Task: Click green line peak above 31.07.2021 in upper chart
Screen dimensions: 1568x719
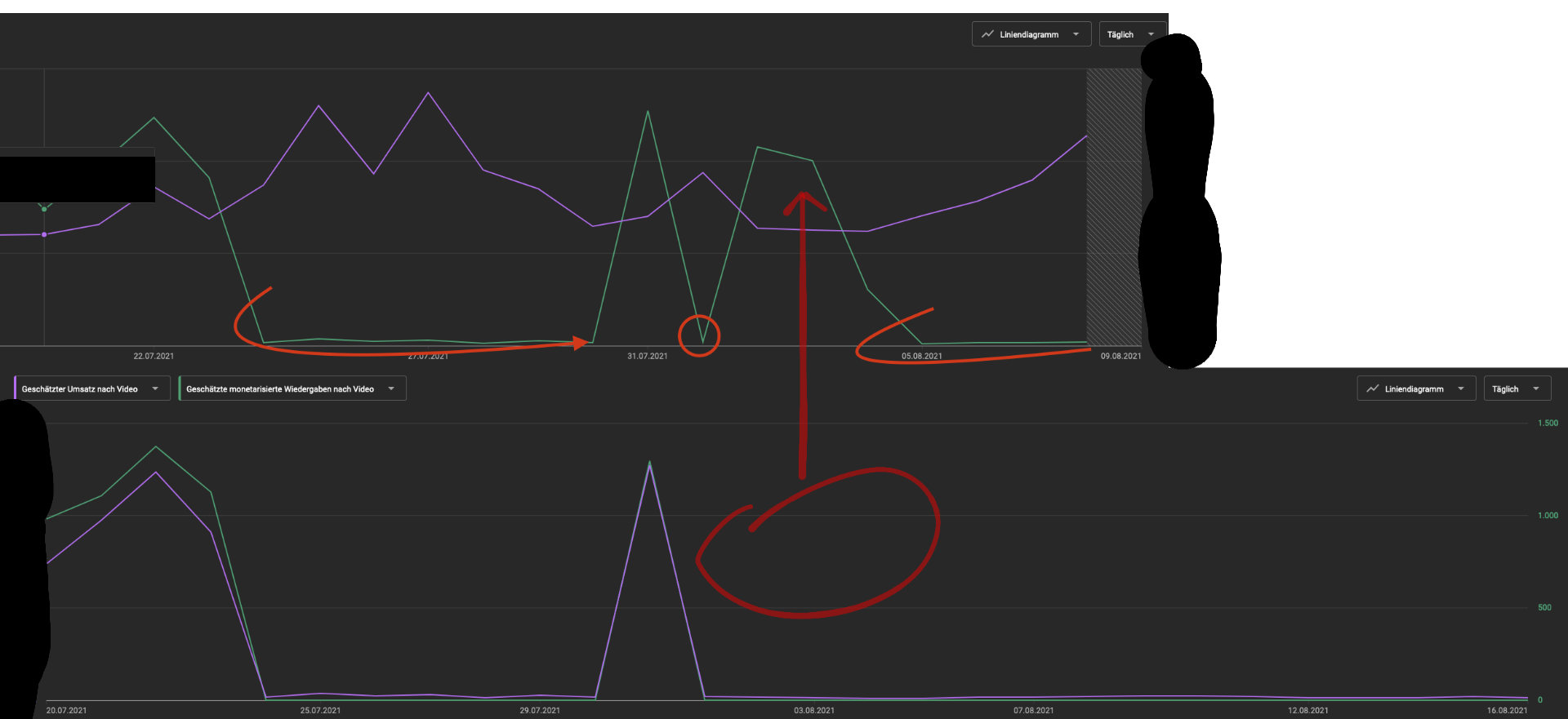Action: tap(648, 112)
